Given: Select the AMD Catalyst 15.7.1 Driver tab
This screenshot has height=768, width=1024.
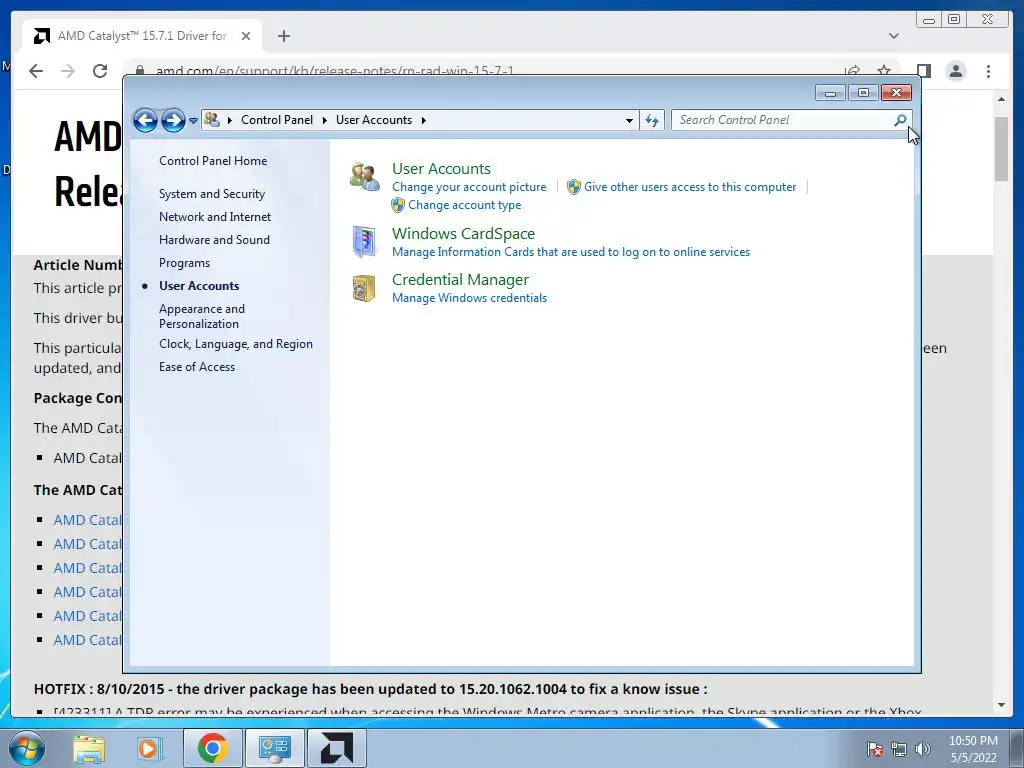Looking at the screenshot, I should point(142,36).
